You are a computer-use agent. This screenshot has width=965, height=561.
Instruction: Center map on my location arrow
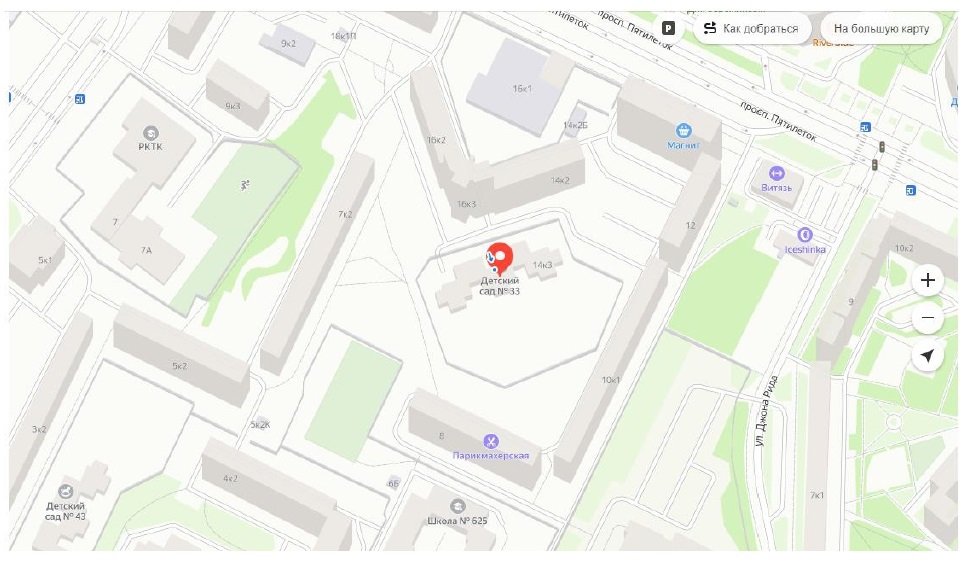[927, 356]
